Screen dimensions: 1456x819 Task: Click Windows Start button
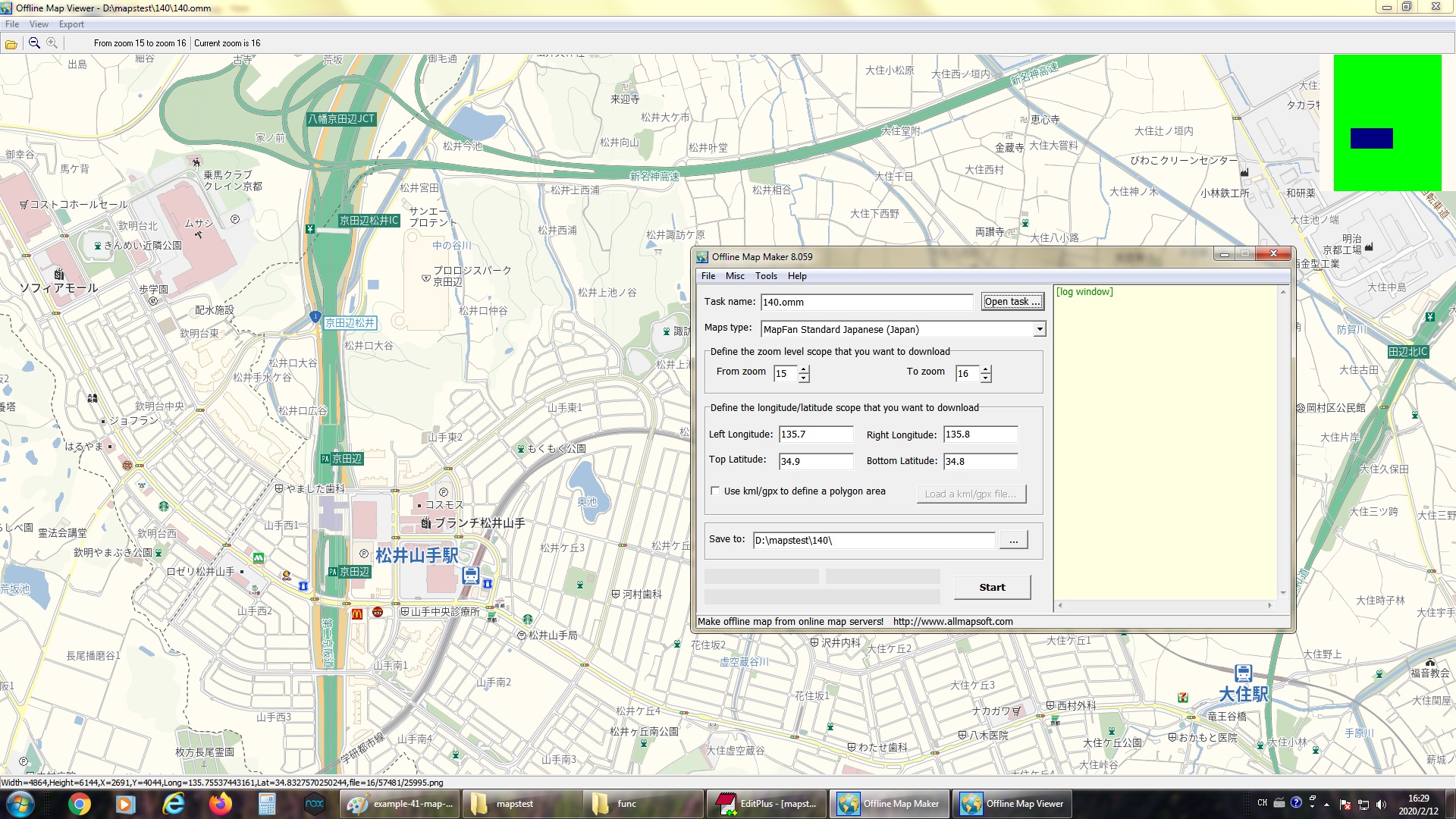tap(20, 804)
